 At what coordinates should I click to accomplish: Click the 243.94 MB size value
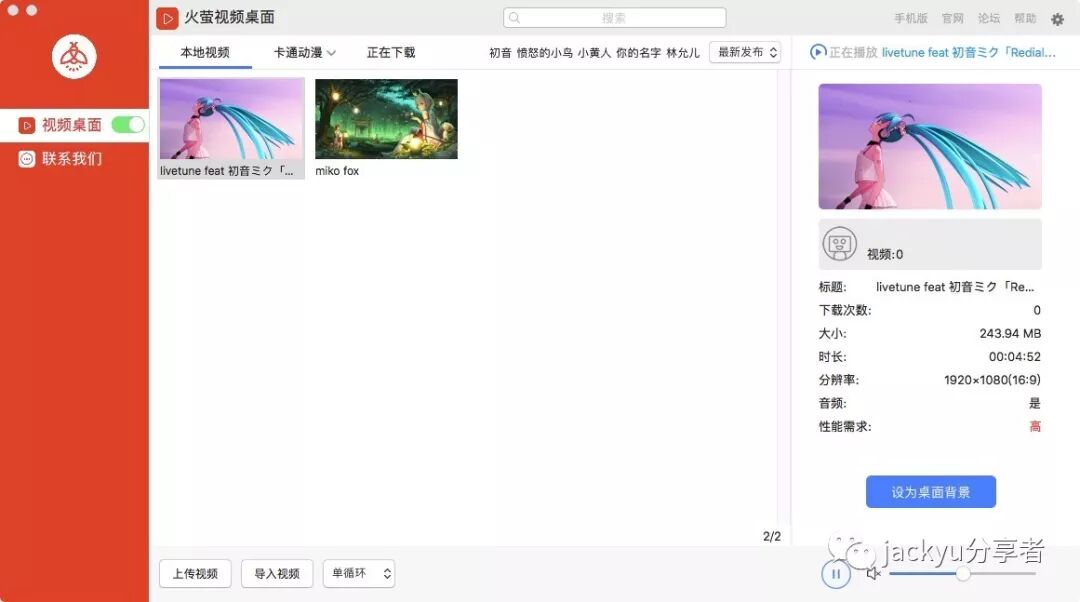click(1010, 333)
